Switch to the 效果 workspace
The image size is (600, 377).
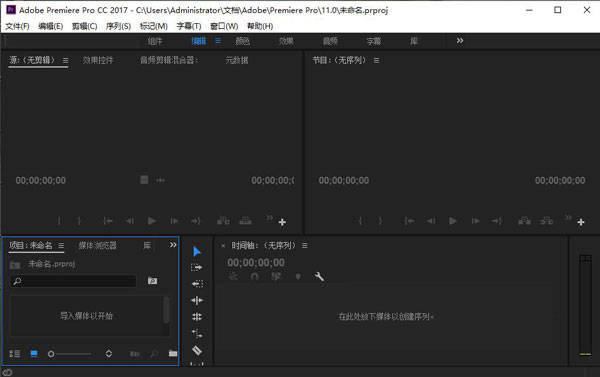[x=286, y=41]
